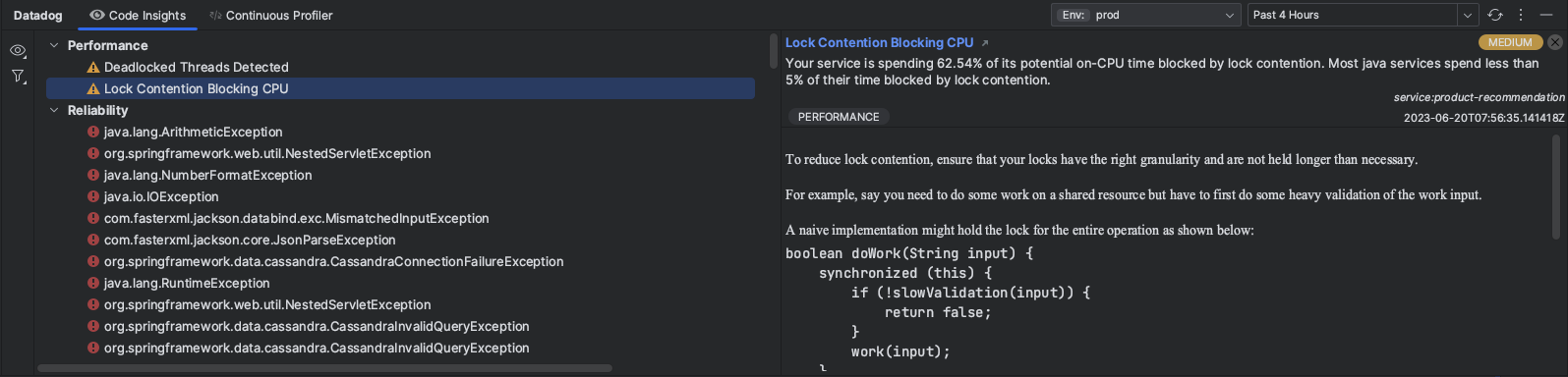Click error icon beside java.lang.ArithmeticException
The width and height of the screenshot is (1568, 377).
93,132
